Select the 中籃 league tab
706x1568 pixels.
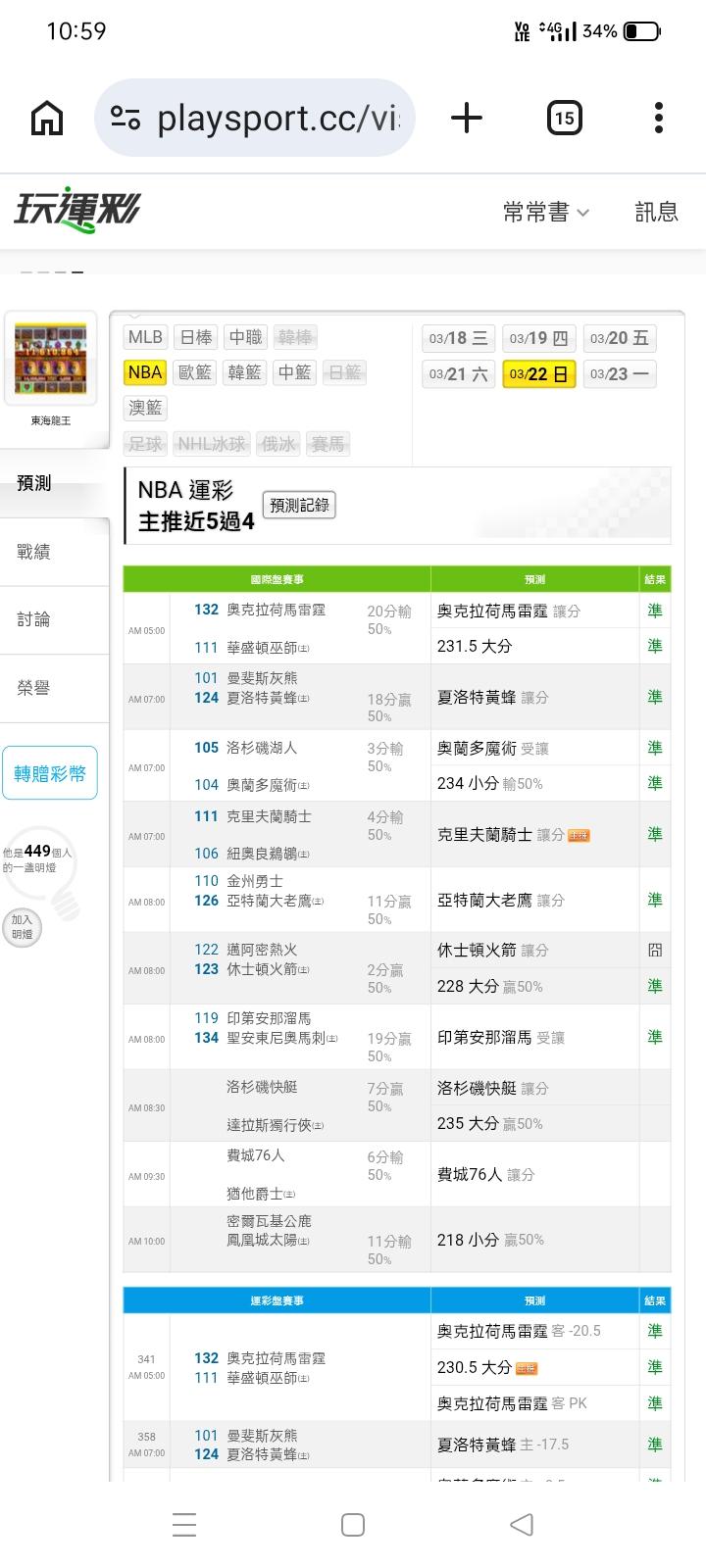click(x=294, y=372)
